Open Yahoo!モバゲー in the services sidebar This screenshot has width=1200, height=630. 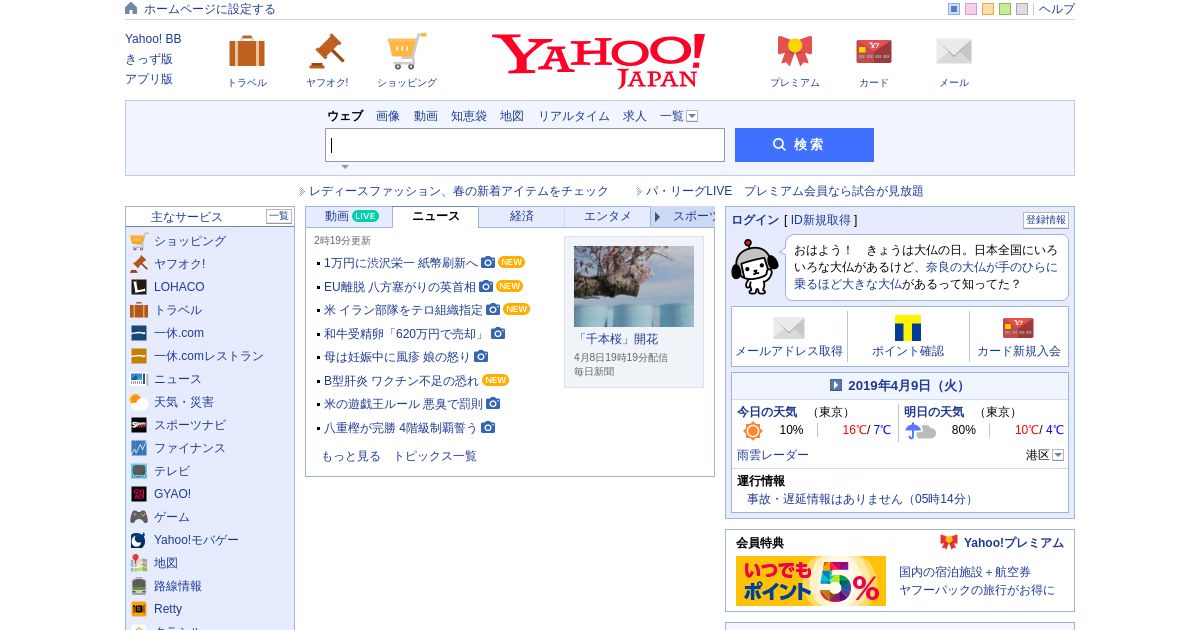point(196,540)
